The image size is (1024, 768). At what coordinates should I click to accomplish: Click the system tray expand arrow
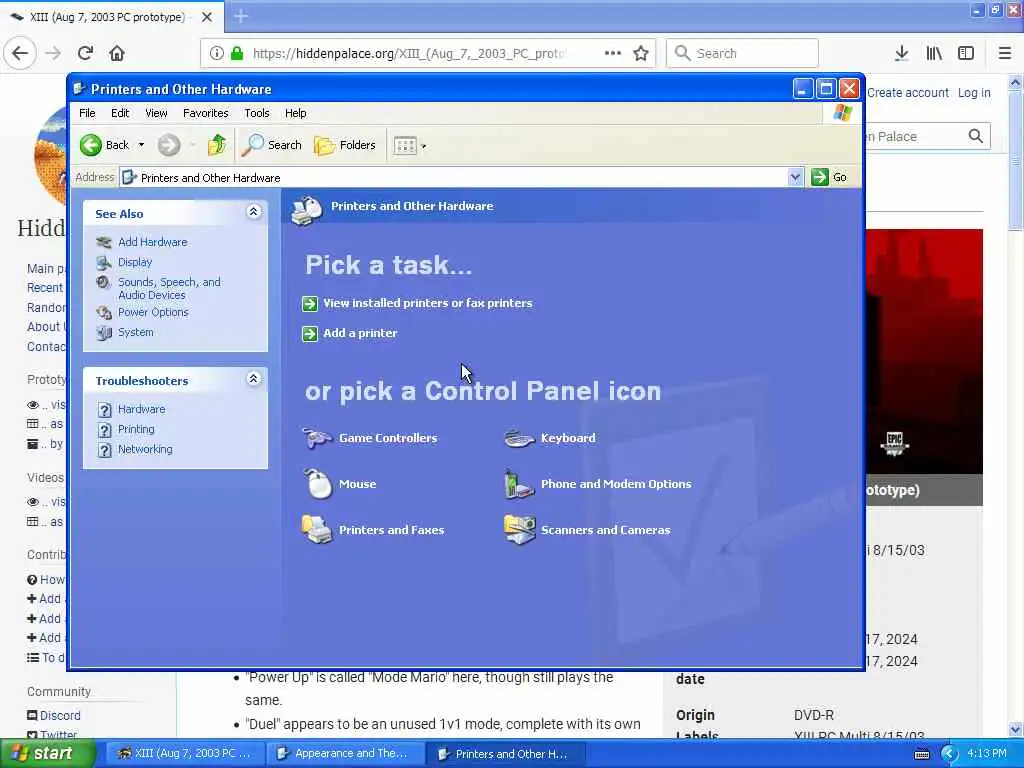pos(949,754)
